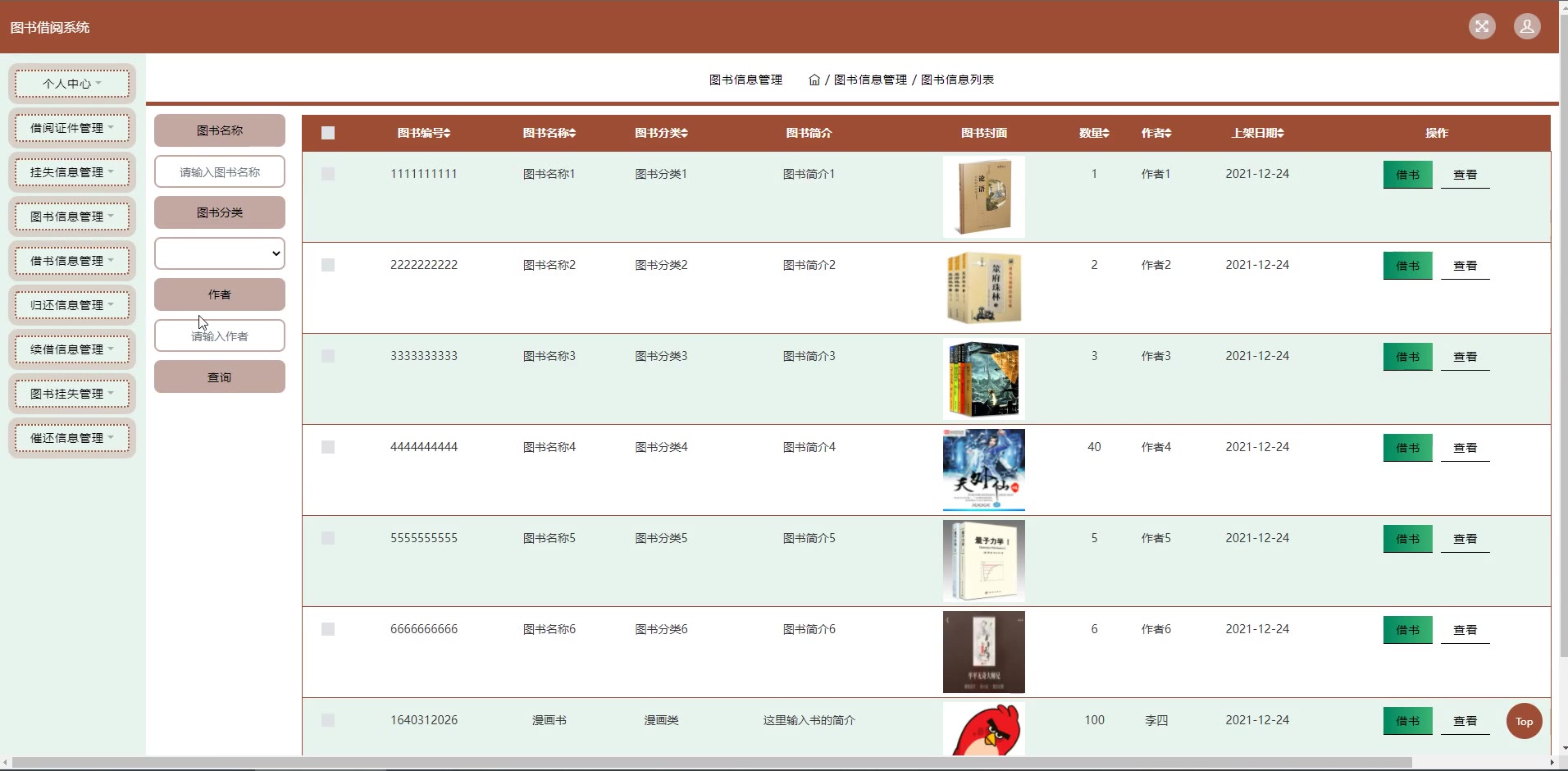Click the 图书简介 column header
Screen dimensions: 1568x771
pos(809,133)
